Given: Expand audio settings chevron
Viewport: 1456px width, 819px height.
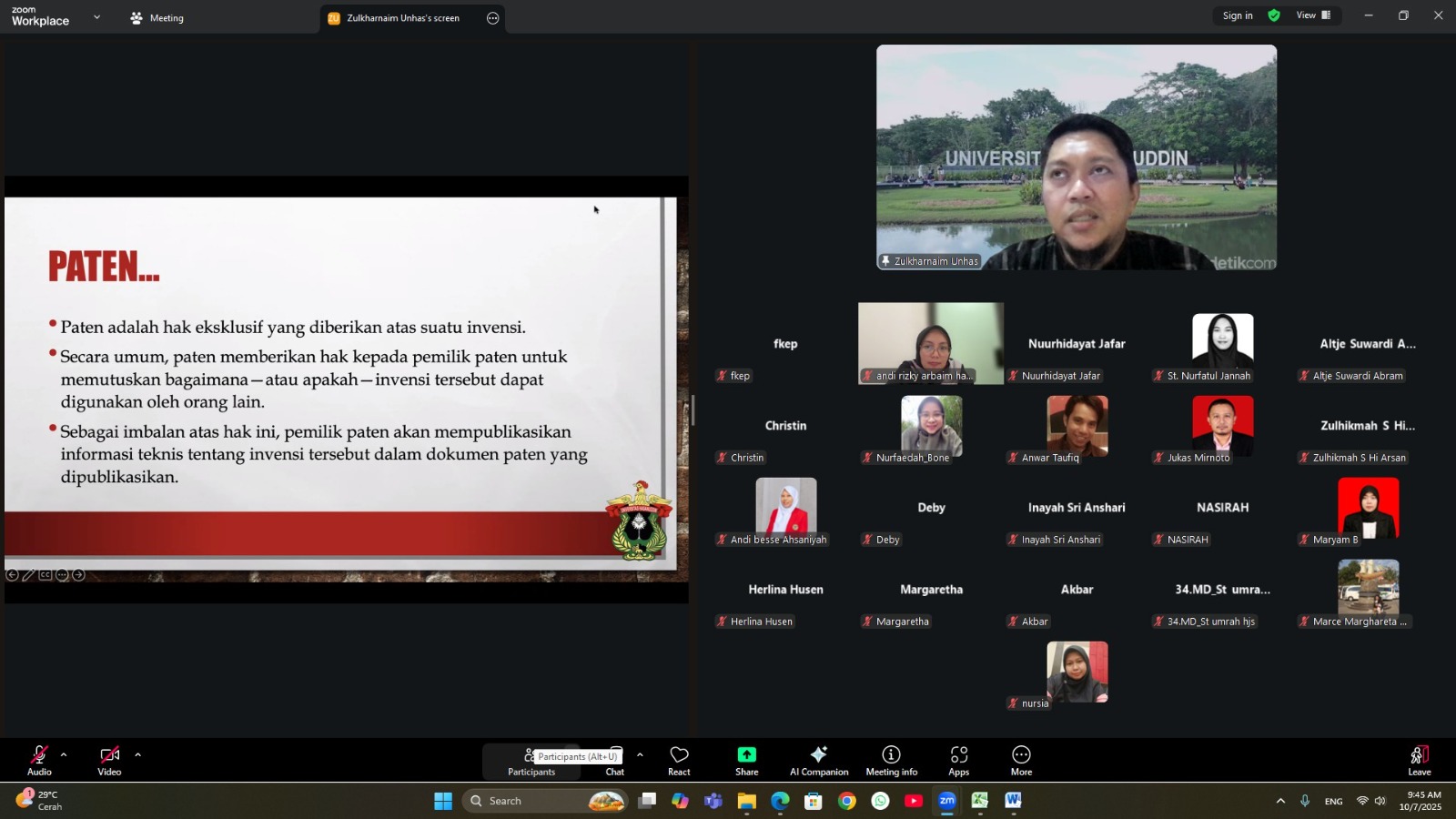Looking at the screenshot, I should (x=64, y=754).
